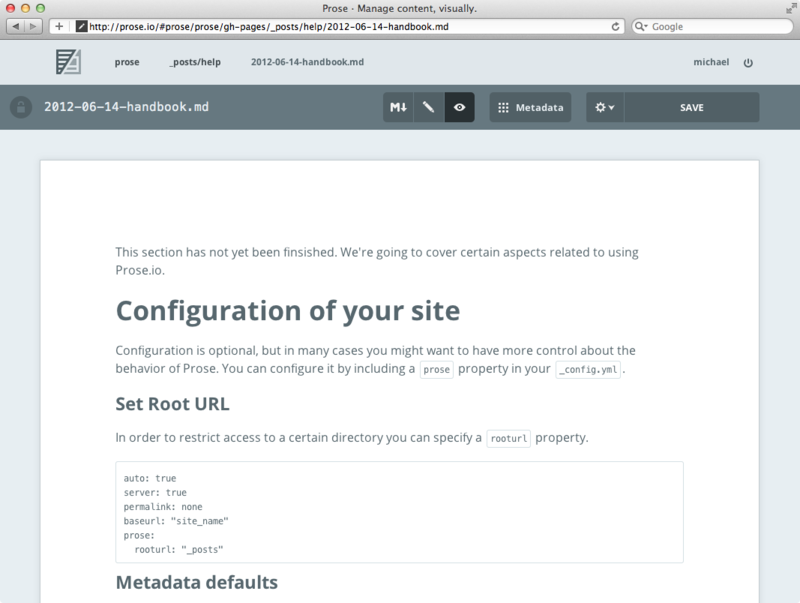The width and height of the screenshot is (800, 603).
Task: Open the _posts/help breadcrumb folder
Action: [x=195, y=62]
